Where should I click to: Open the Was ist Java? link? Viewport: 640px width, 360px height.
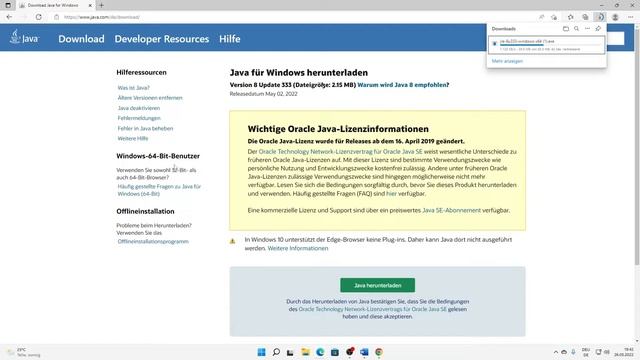point(133,88)
